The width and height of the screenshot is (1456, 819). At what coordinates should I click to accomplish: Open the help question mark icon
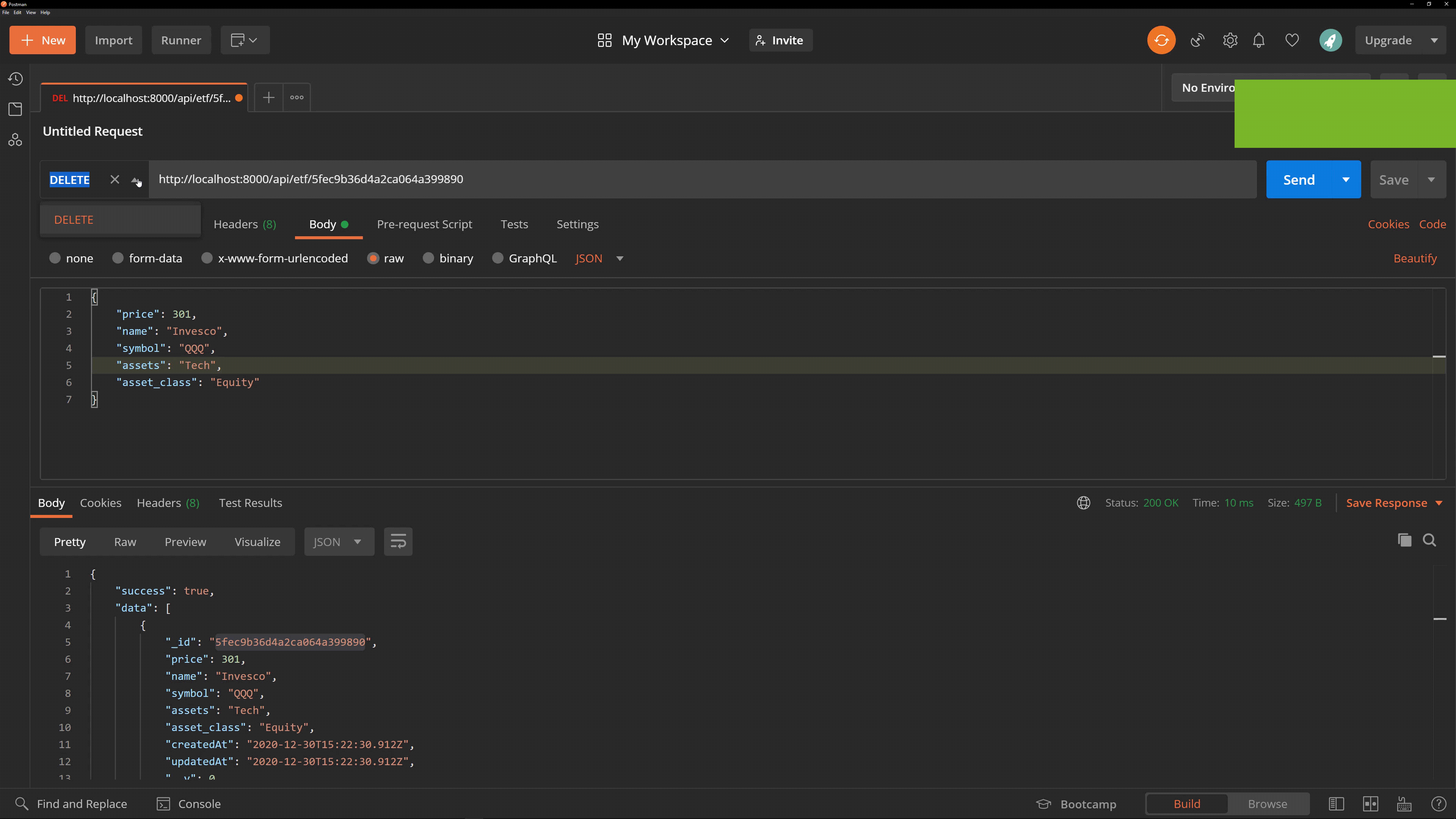point(1439,804)
